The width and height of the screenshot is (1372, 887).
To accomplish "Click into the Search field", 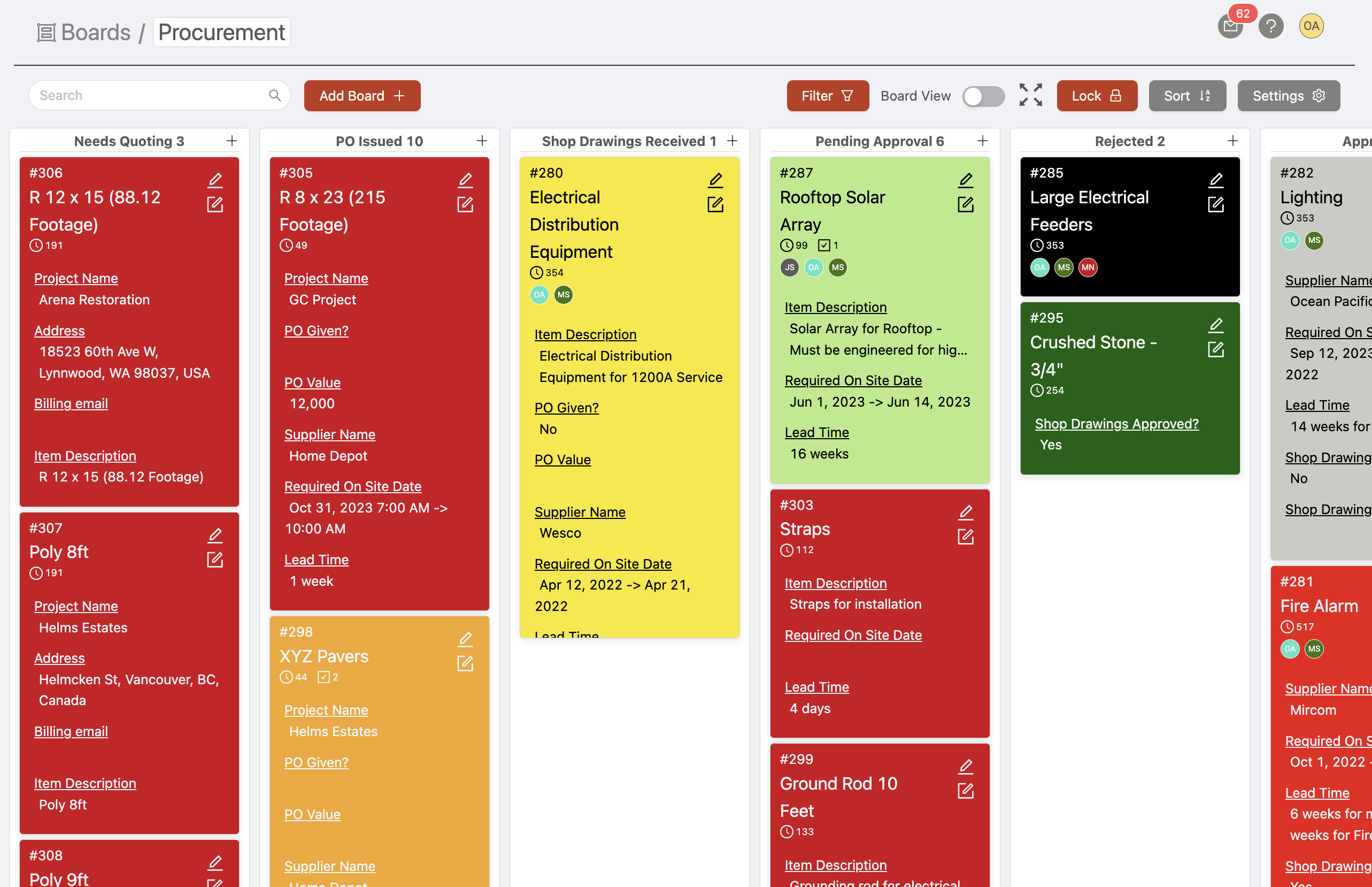I will (x=159, y=96).
